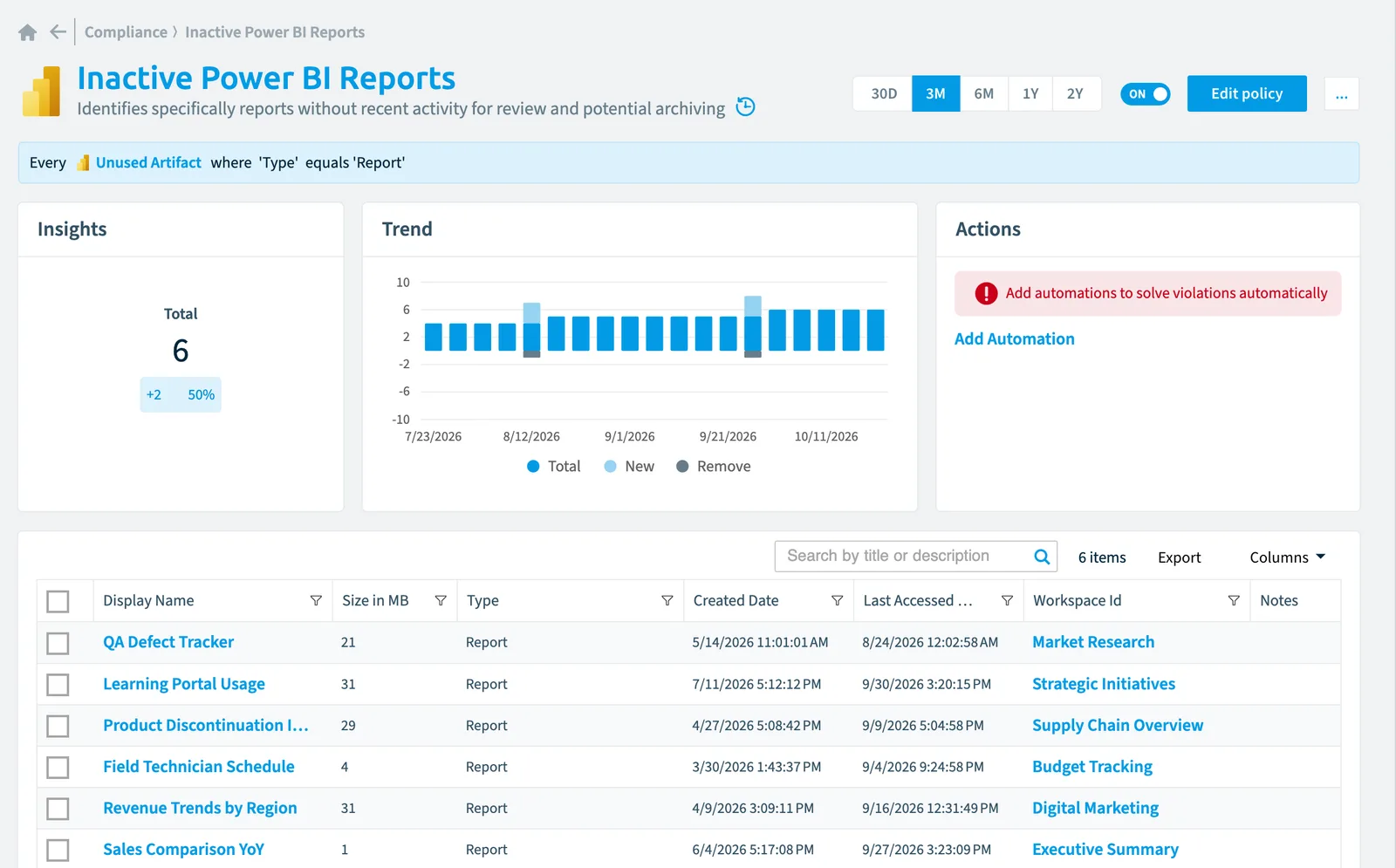Check the Learning Portal Usage row
The width and height of the screenshot is (1396, 868).
point(58,685)
